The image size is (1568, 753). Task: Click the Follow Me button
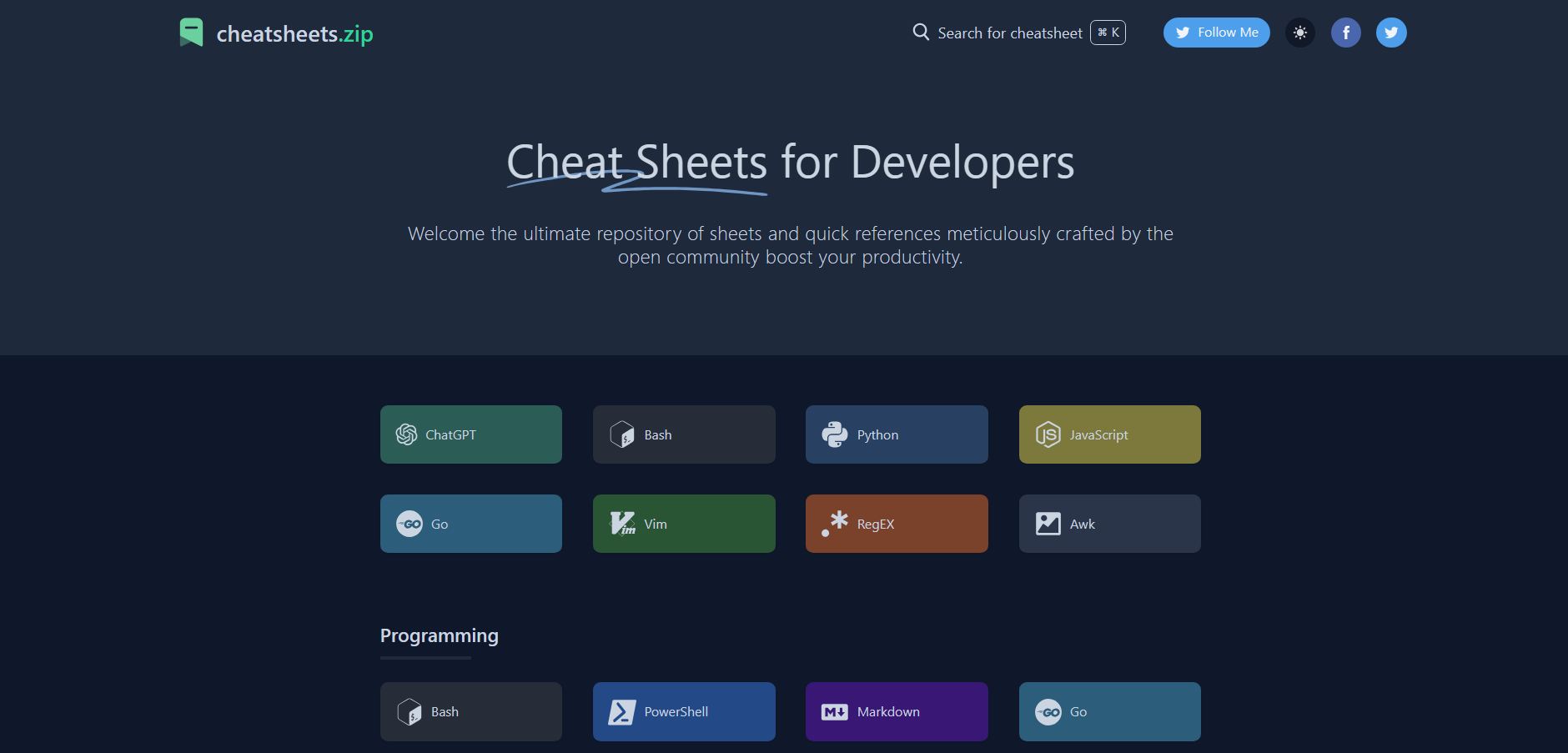[1216, 33]
